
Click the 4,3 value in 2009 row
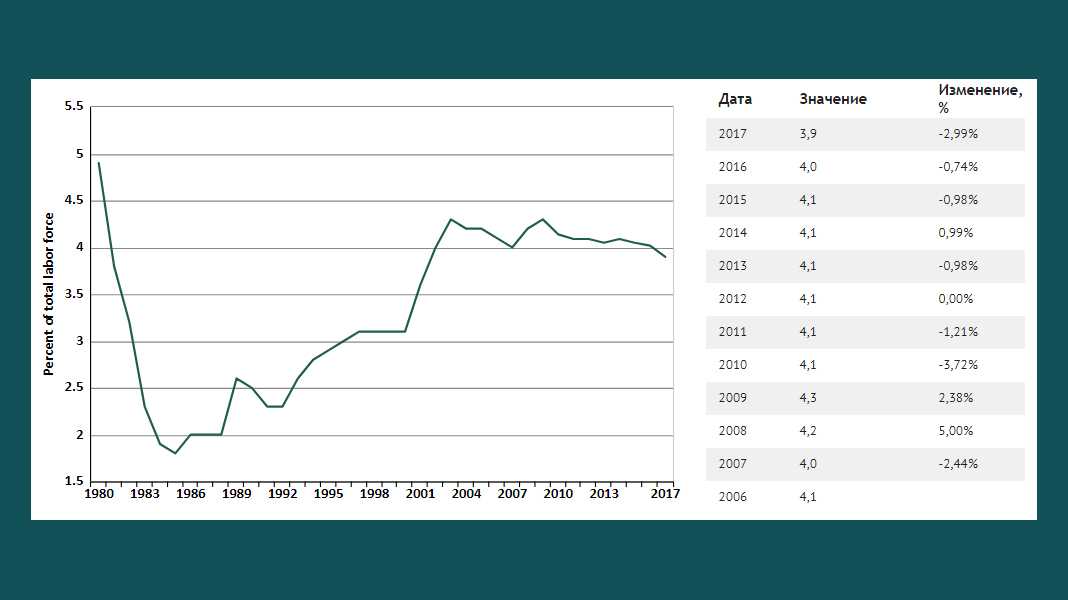click(x=808, y=398)
